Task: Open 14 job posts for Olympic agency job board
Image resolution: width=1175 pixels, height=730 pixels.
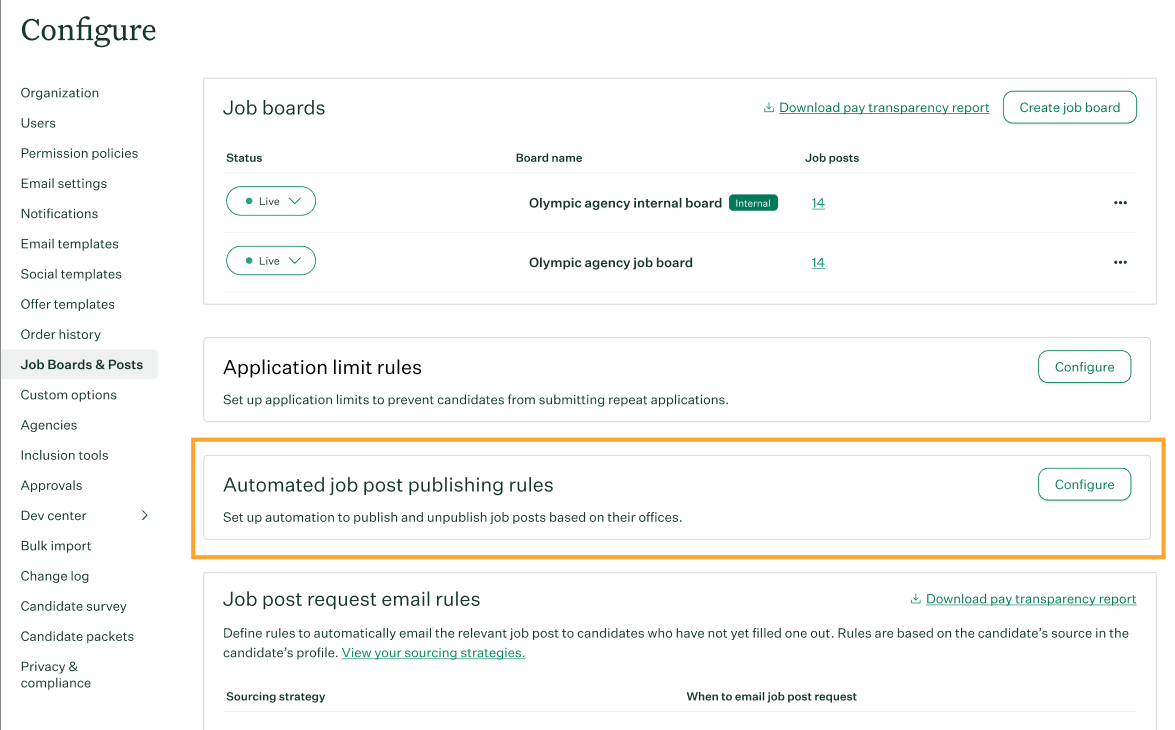Action: [818, 262]
